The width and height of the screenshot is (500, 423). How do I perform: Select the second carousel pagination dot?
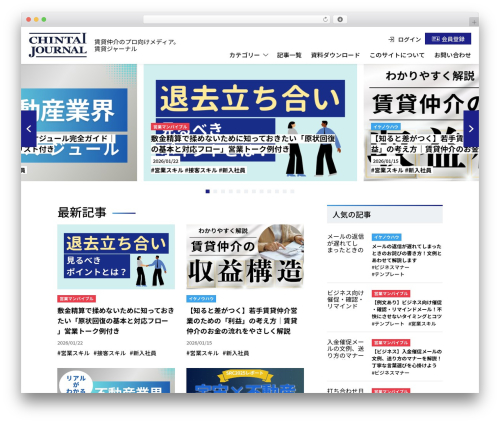click(215, 191)
